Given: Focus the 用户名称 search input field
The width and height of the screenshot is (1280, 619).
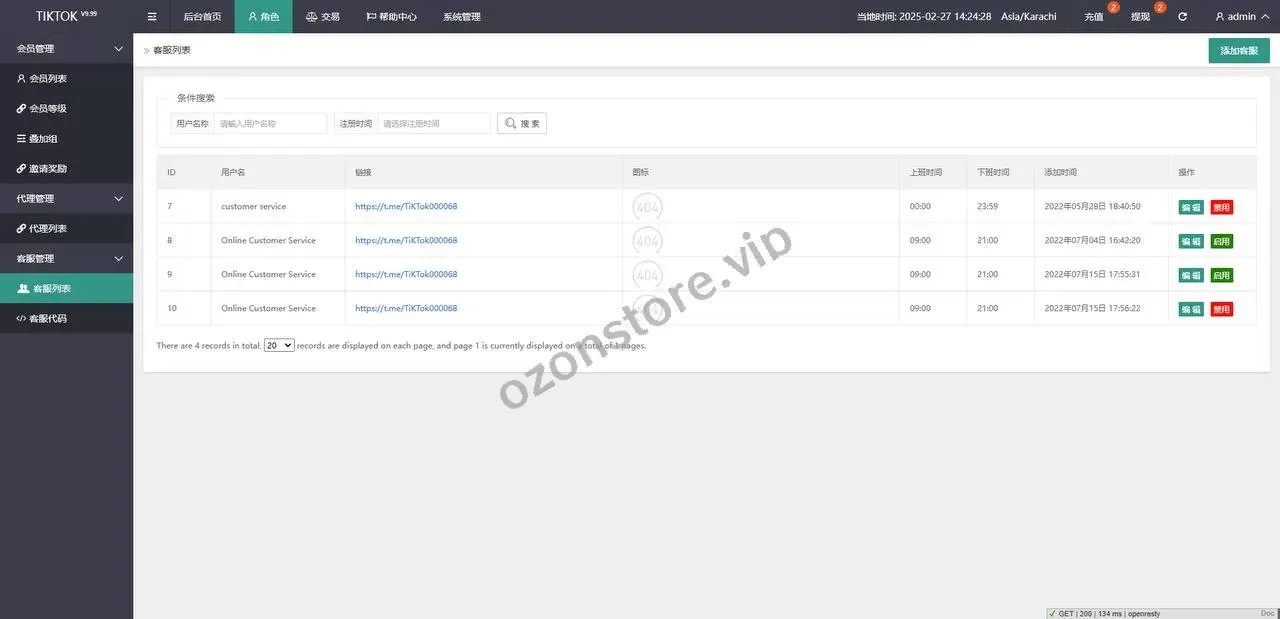Looking at the screenshot, I should point(271,123).
